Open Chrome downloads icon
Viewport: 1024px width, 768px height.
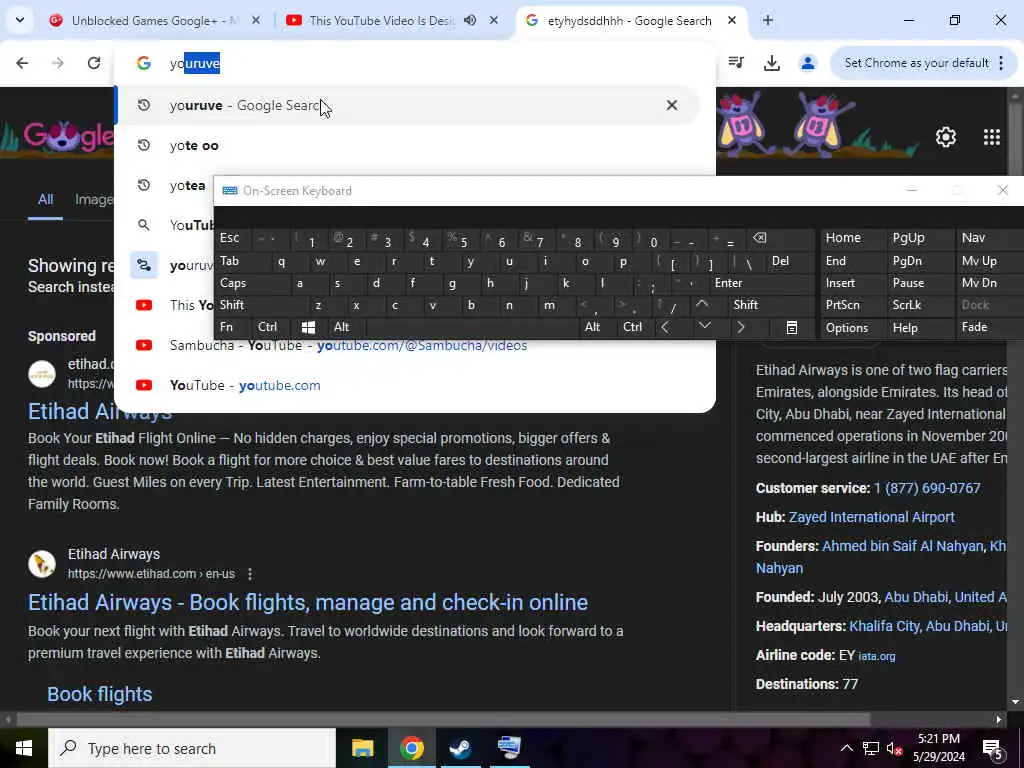pyautogui.click(x=772, y=63)
